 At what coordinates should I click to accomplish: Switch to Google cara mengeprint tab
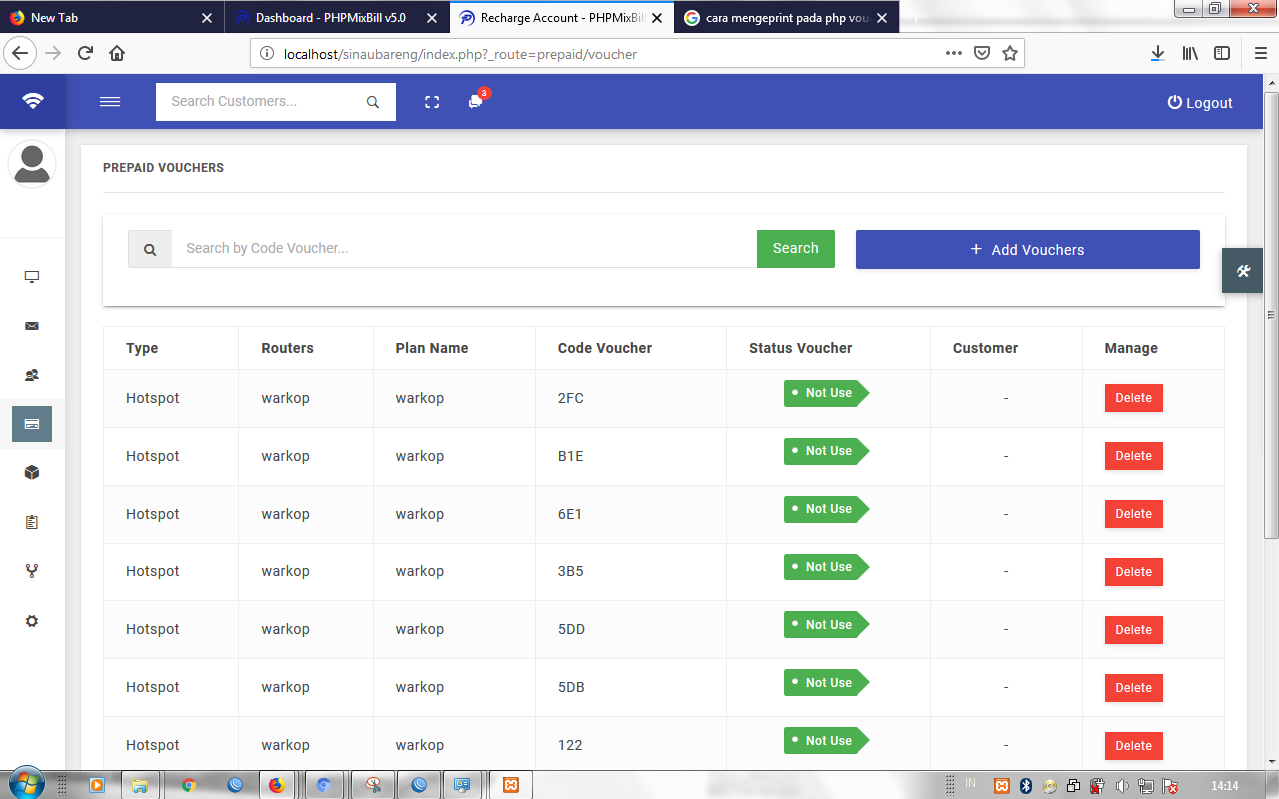(x=786, y=17)
